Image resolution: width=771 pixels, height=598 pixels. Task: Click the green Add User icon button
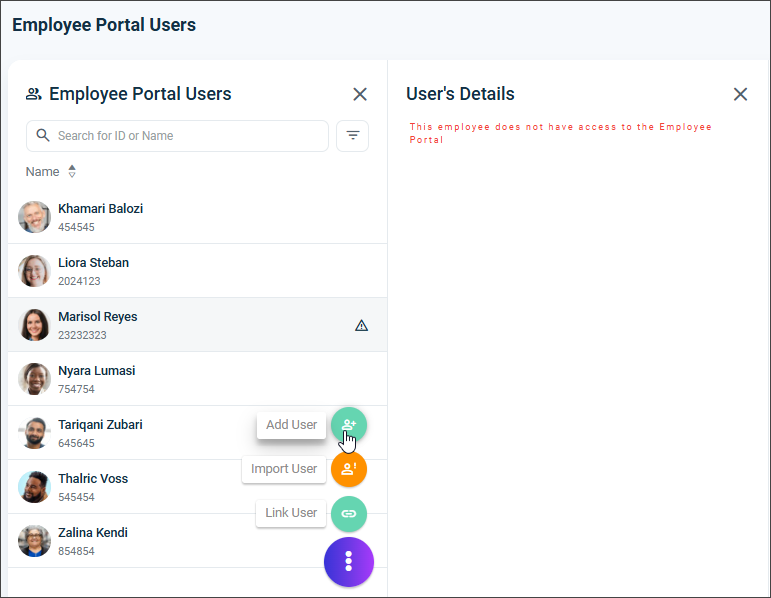tap(349, 425)
